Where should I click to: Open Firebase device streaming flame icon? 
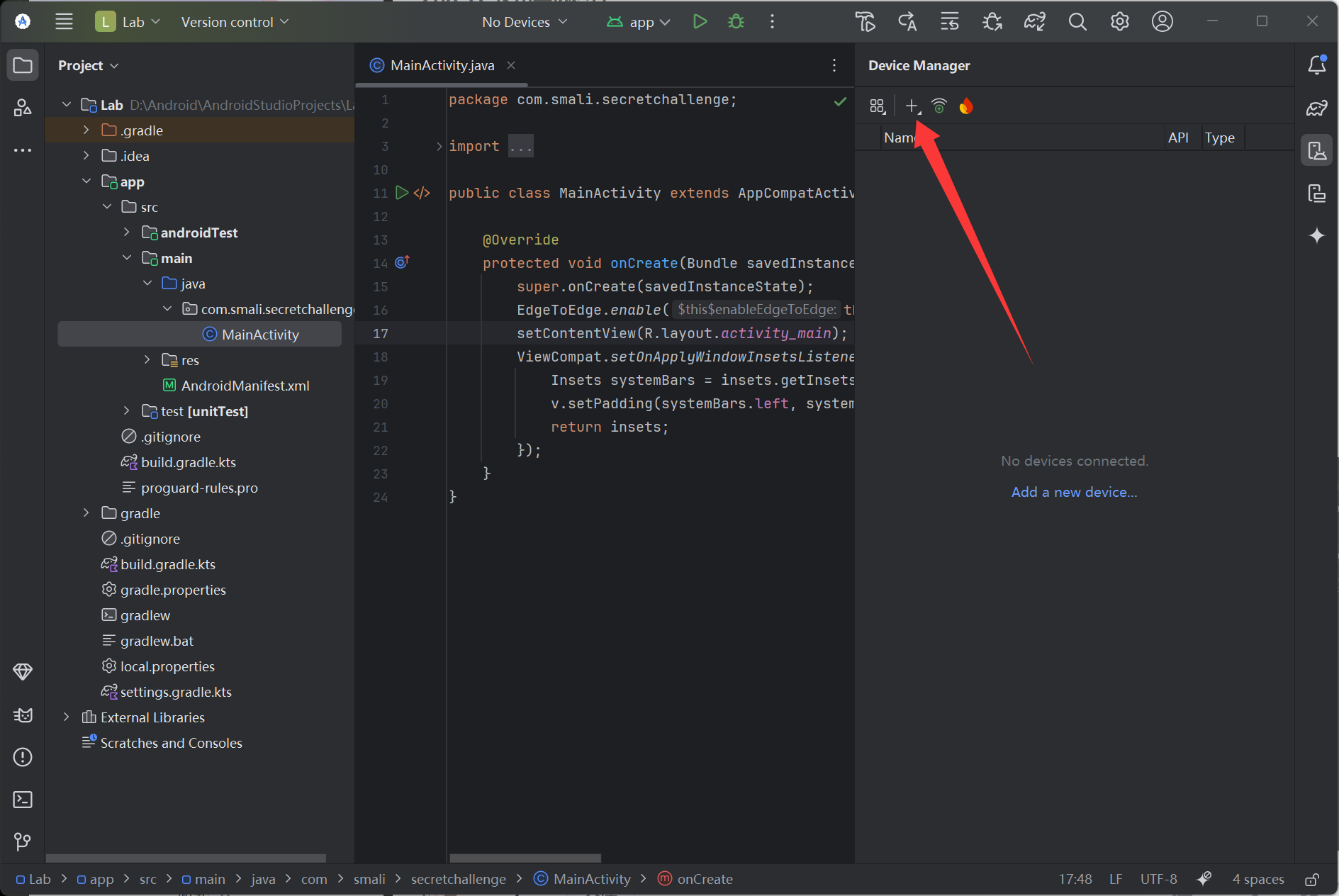point(965,106)
